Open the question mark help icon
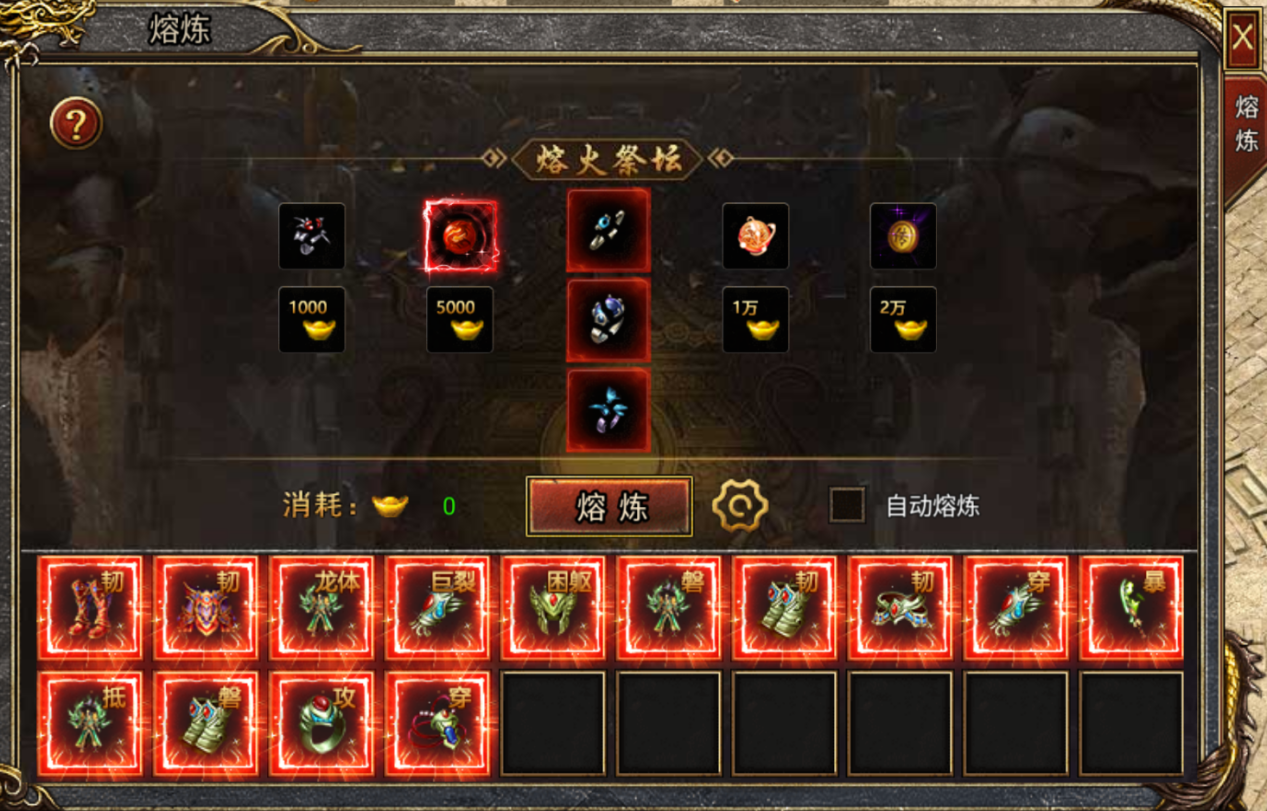The height and width of the screenshot is (811, 1267). click(76, 123)
